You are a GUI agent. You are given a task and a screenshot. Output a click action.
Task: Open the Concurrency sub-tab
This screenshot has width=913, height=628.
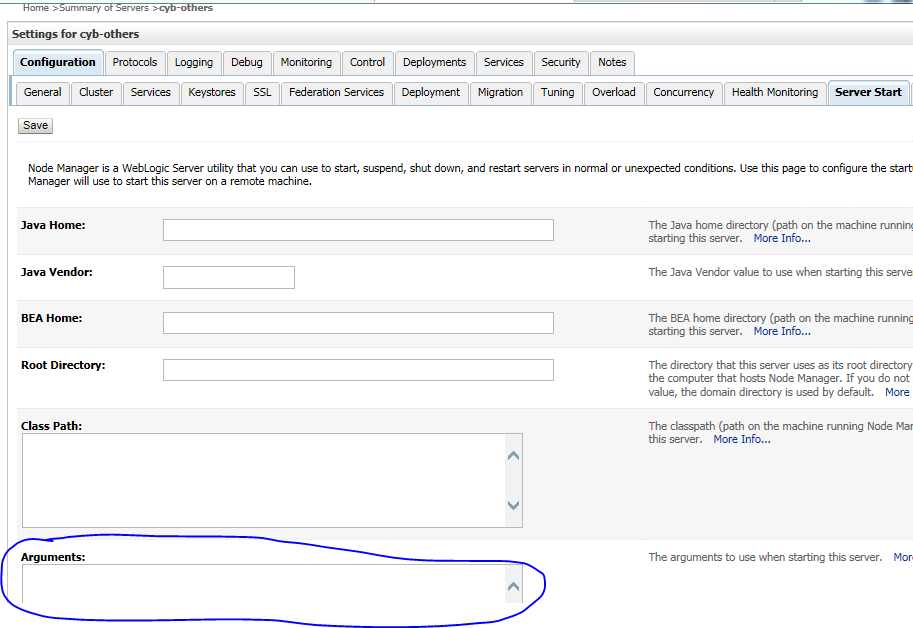(683, 93)
